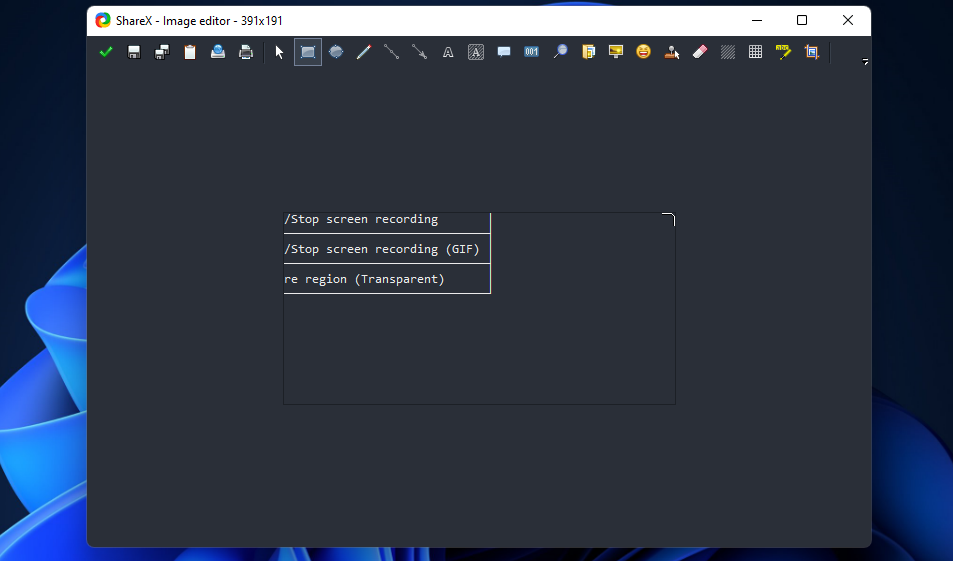Viewport: 953px width, 561px height.
Task: Select the Step number (001) tool
Action: tap(532, 52)
